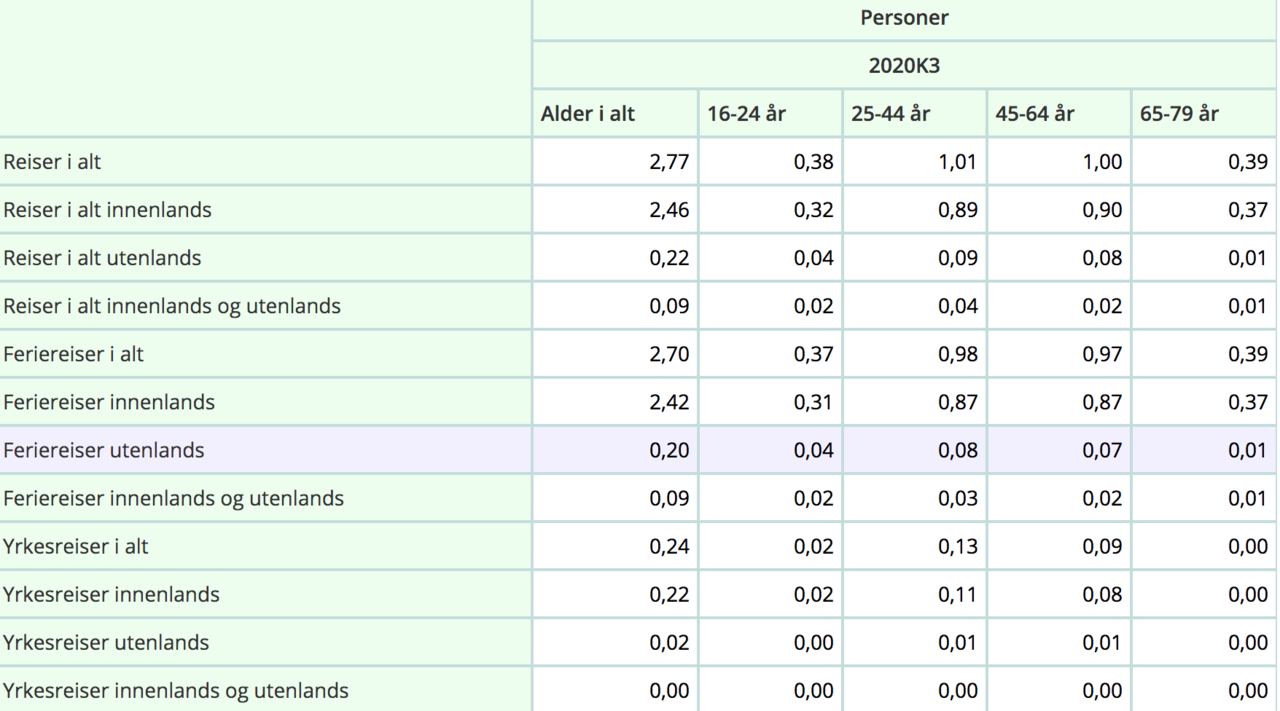Select the 'Feriereiser innenlands' row label

[x=109, y=402]
